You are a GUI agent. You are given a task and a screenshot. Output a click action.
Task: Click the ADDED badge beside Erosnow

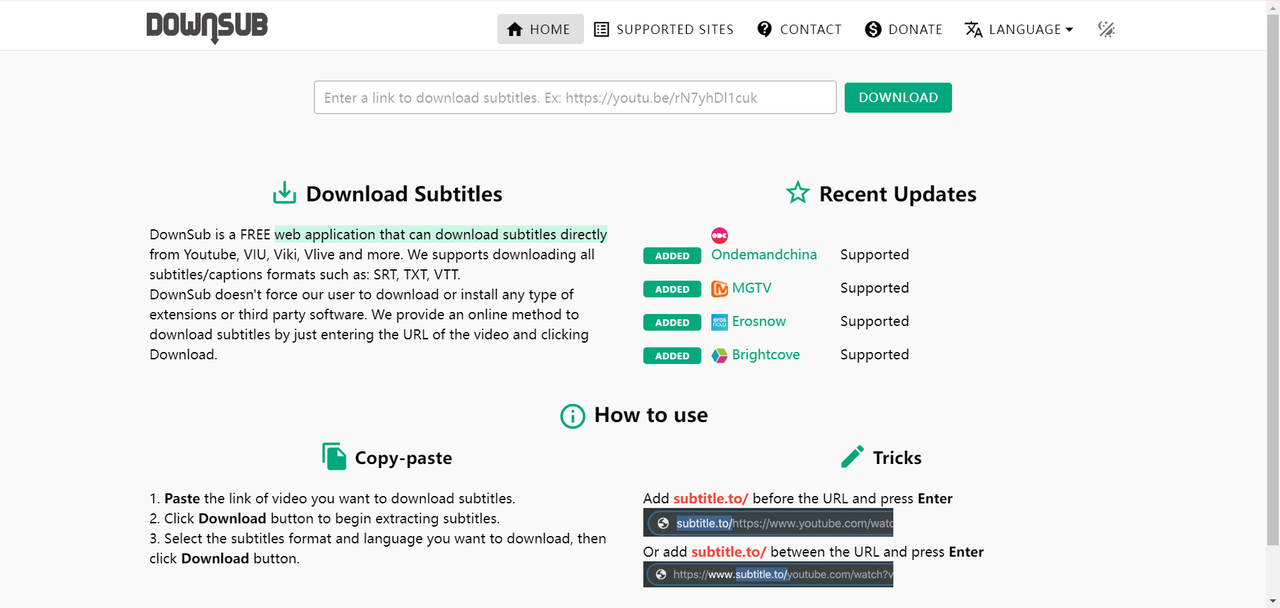point(672,322)
